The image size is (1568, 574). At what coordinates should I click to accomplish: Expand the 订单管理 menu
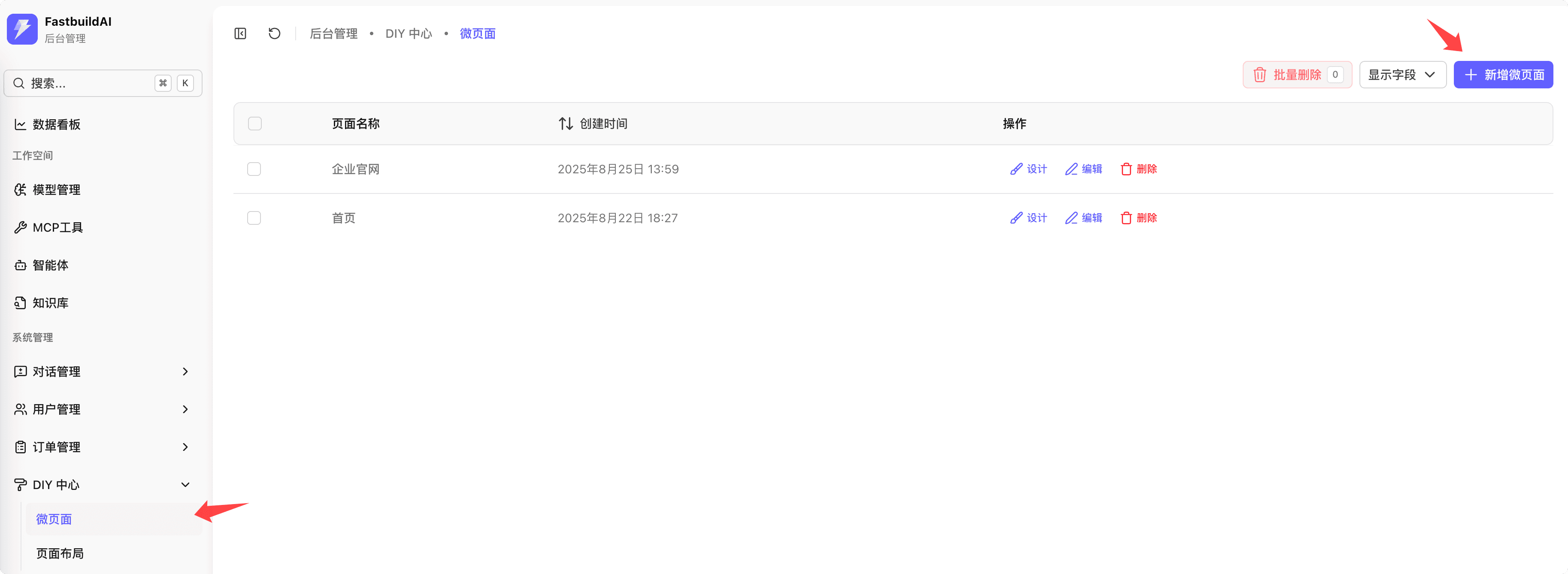[101, 447]
